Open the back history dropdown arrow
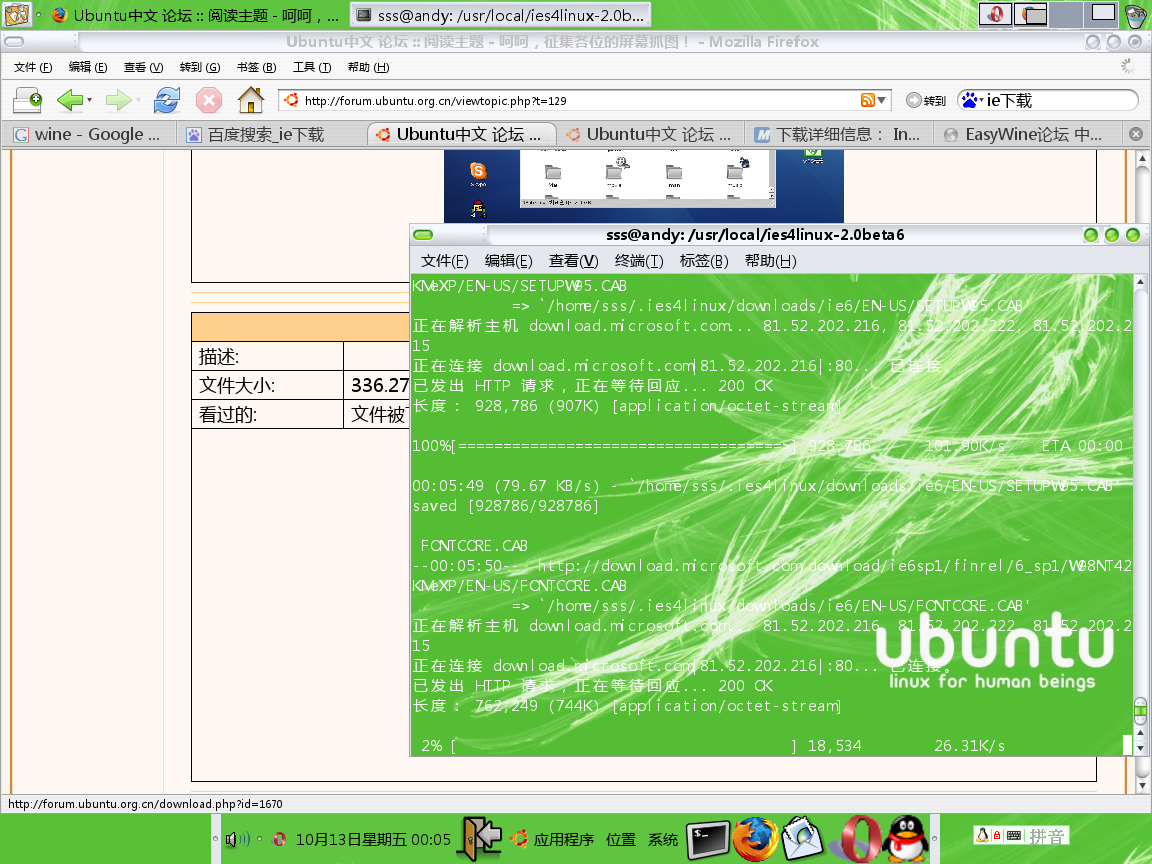The image size is (1152, 864). point(89,100)
